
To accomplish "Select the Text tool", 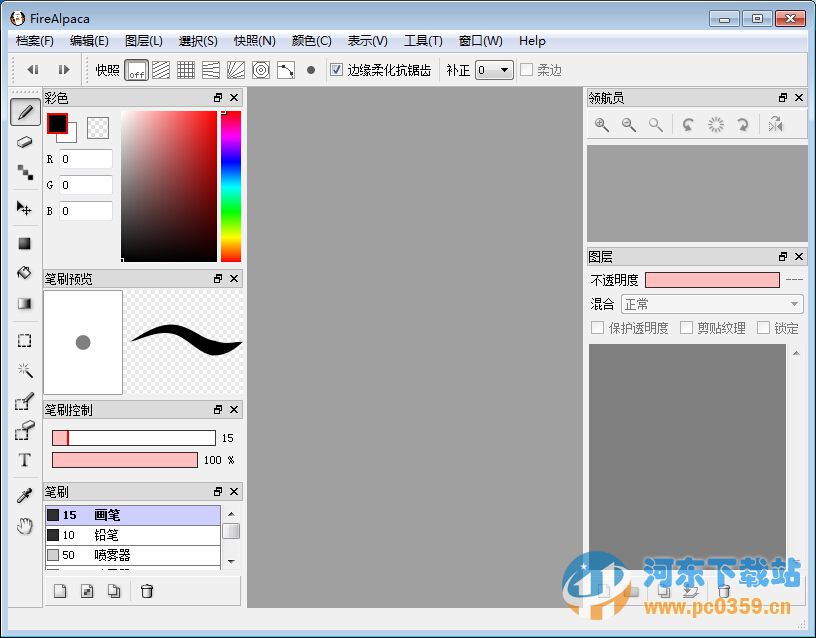I will point(25,460).
